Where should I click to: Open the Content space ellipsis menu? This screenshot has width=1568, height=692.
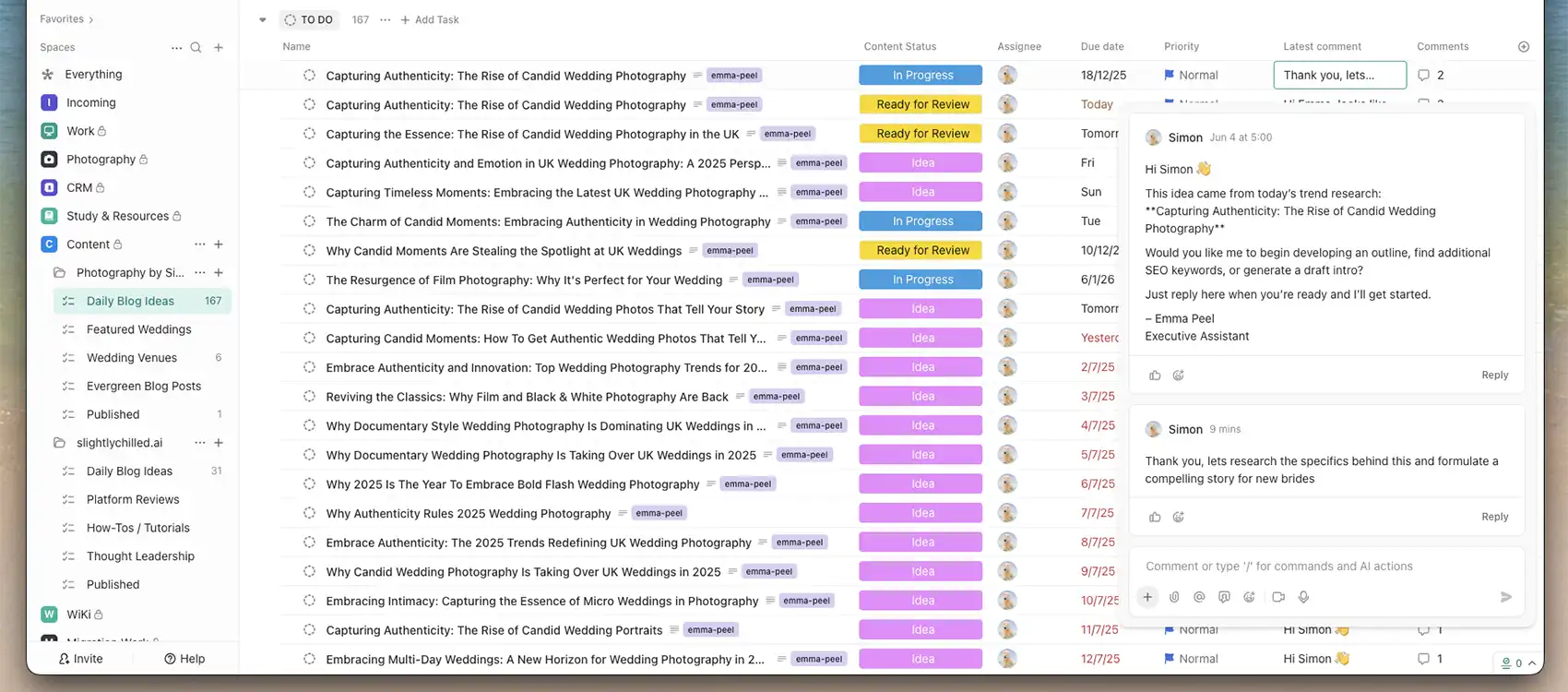199,245
